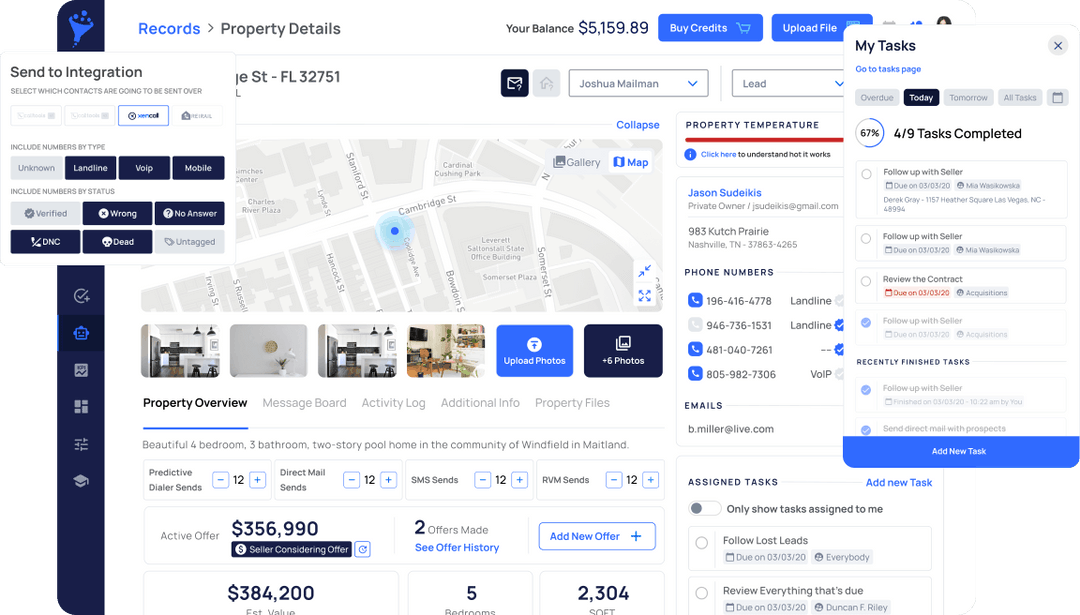
Task: Open the living room photo thumbnail
Action: 446,351
